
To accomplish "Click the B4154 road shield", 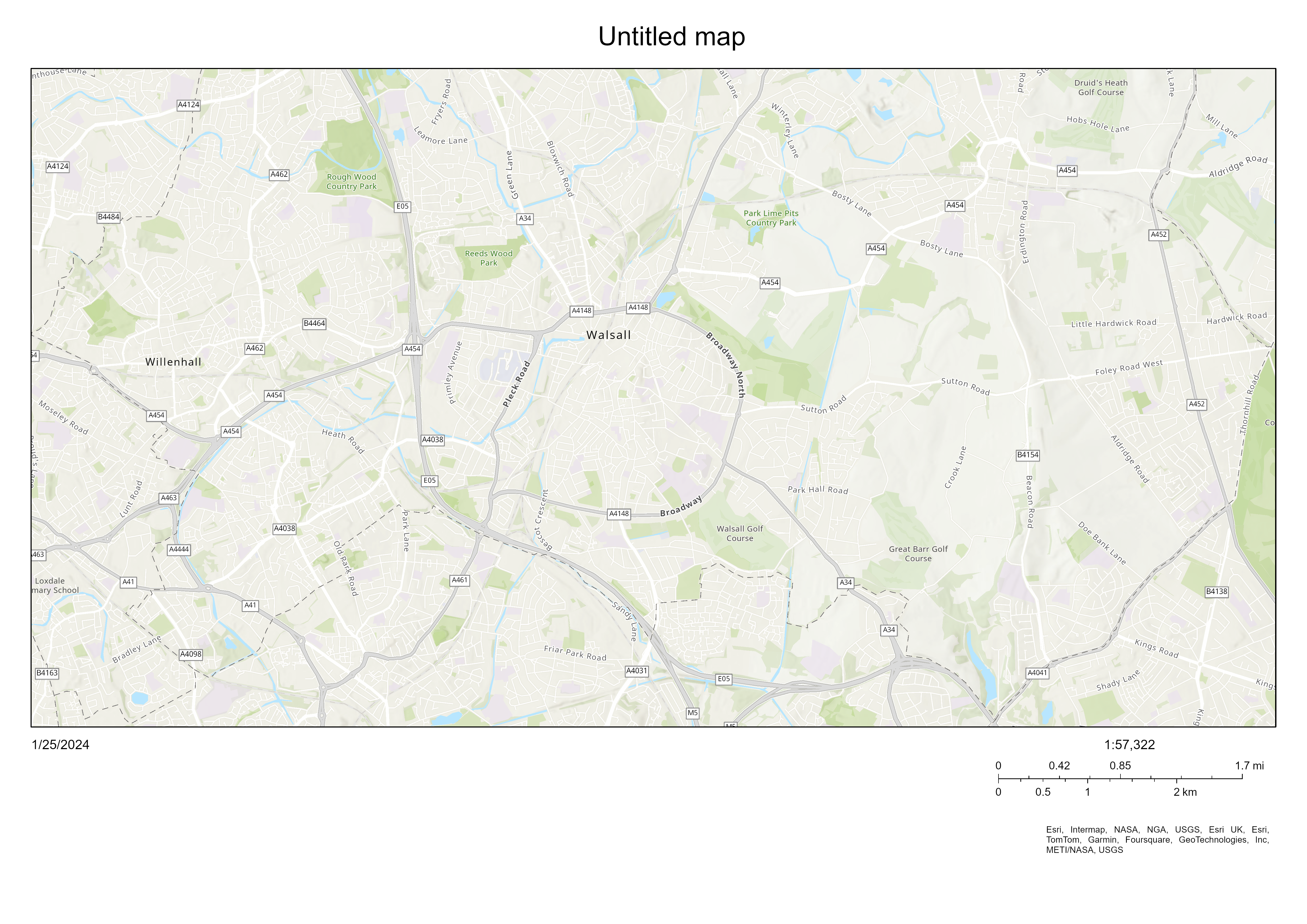I will pos(1027,455).
